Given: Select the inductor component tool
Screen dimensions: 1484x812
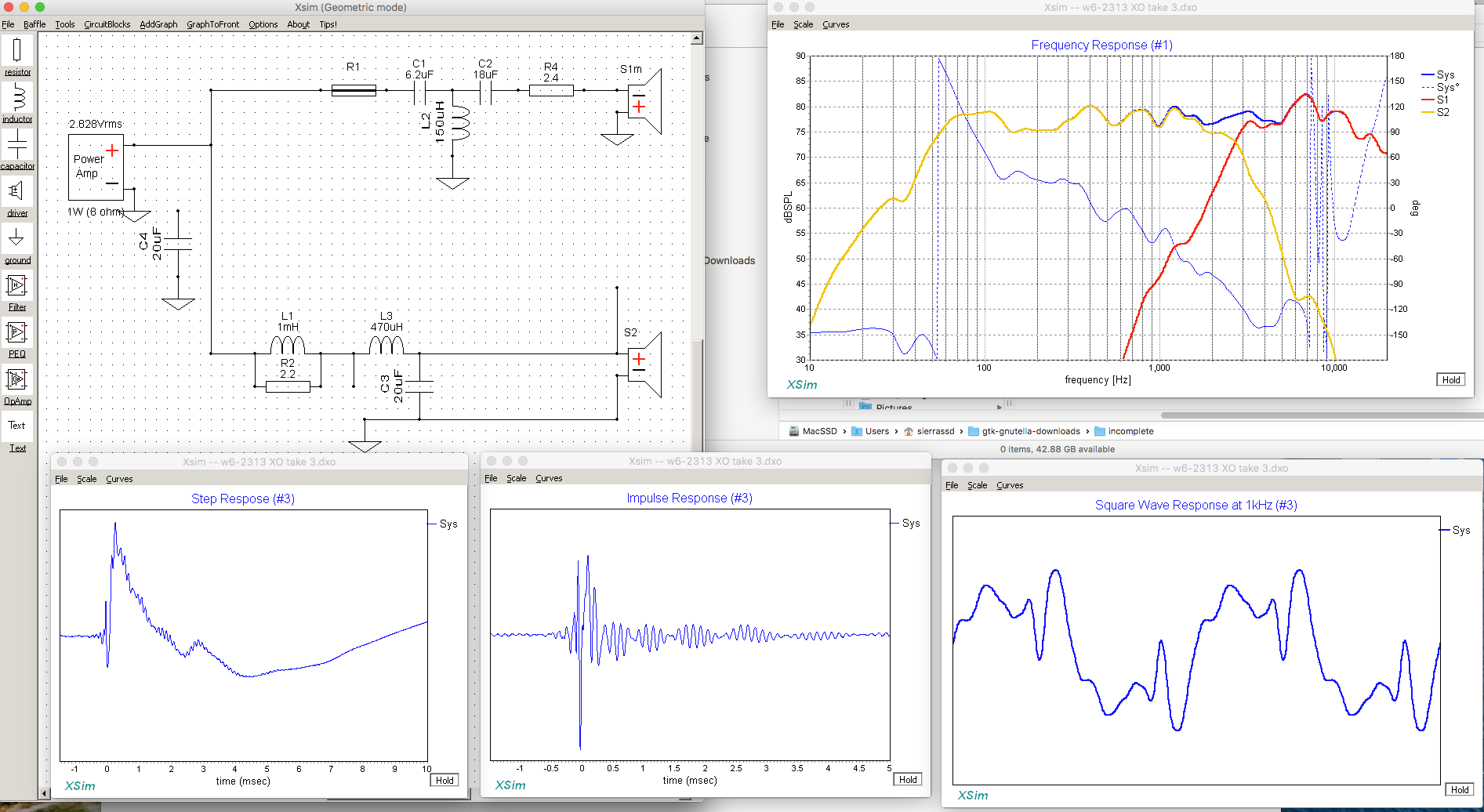Looking at the screenshot, I should click(x=17, y=103).
